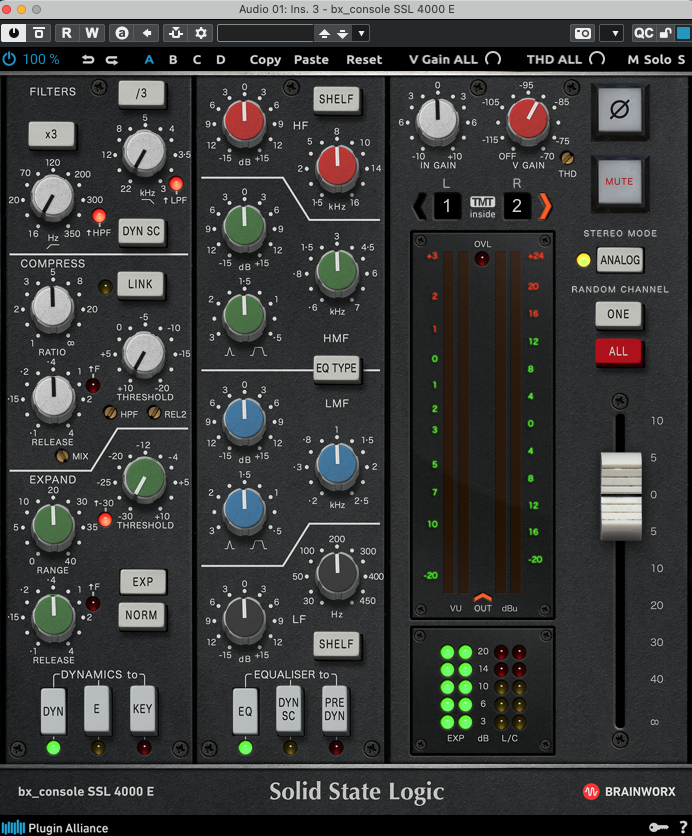This screenshot has width=692, height=836.
Task: Toggle the MUTE button
Action: pos(619,182)
